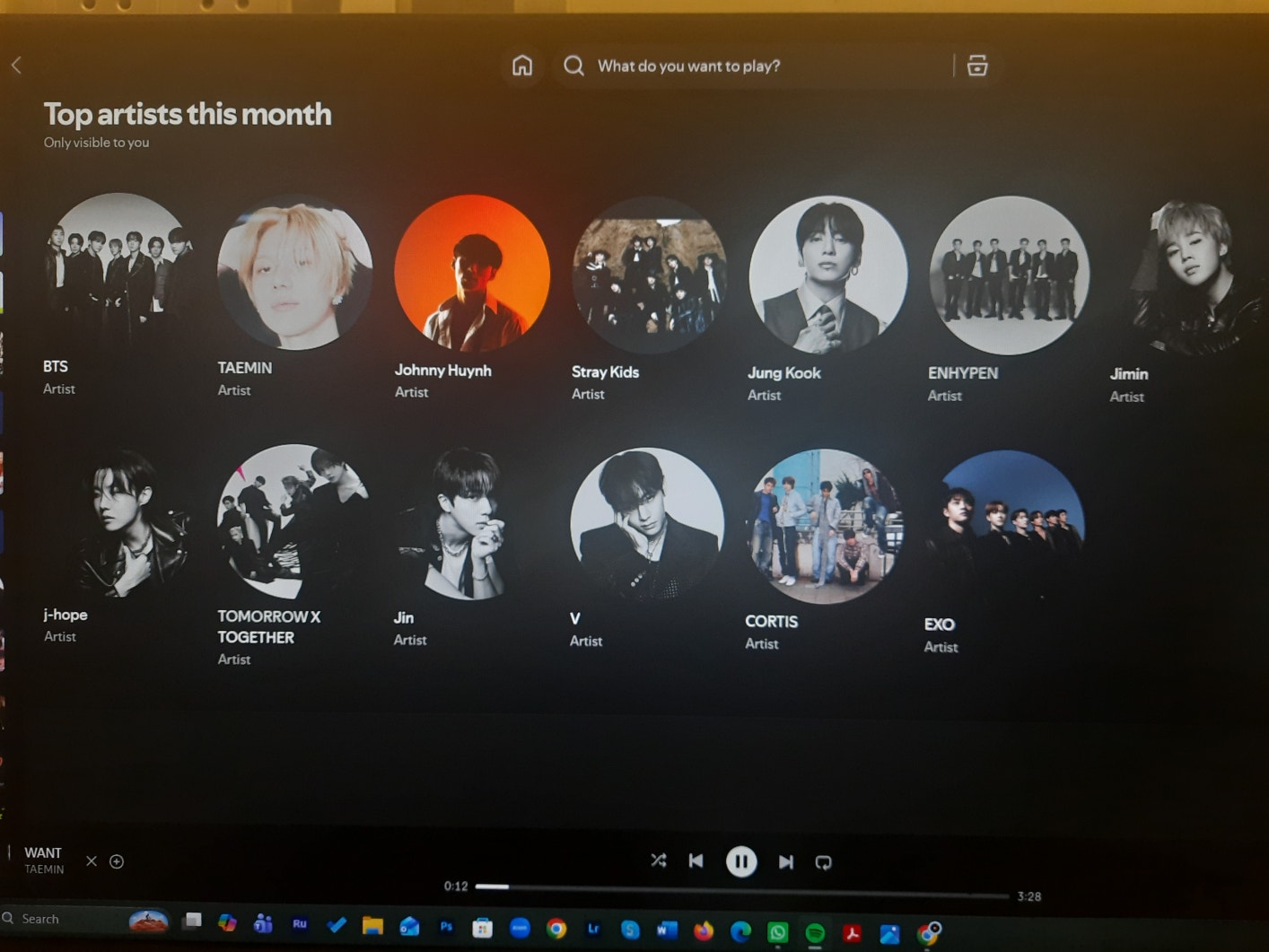This screenshot has width=1269, height=952.
Task: Click the Spotify taskbar icon
Action: click(815, 933)
